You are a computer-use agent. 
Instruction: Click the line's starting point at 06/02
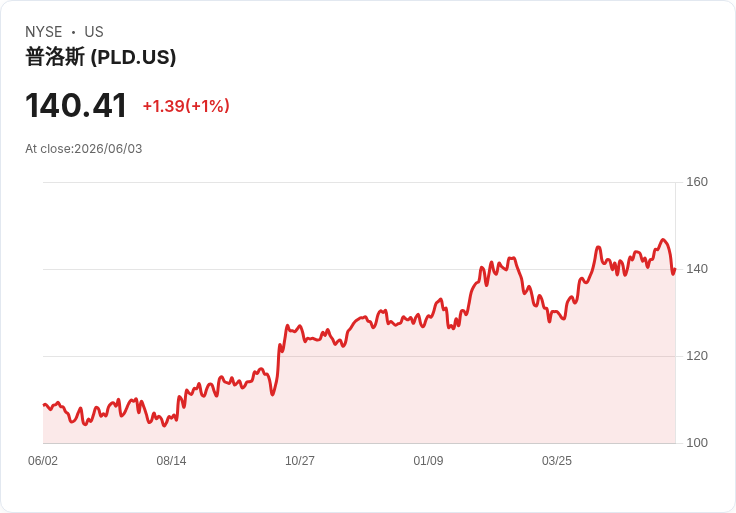44,405
